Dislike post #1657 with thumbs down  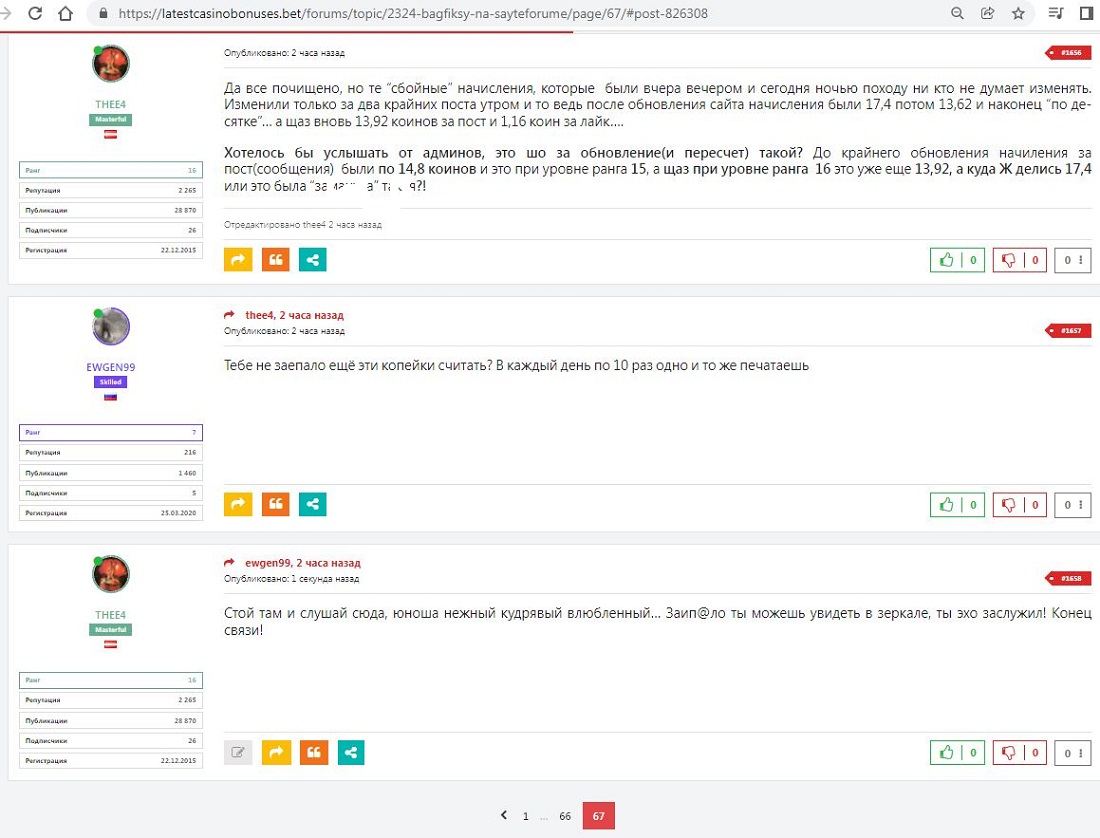pos(1019,506)
